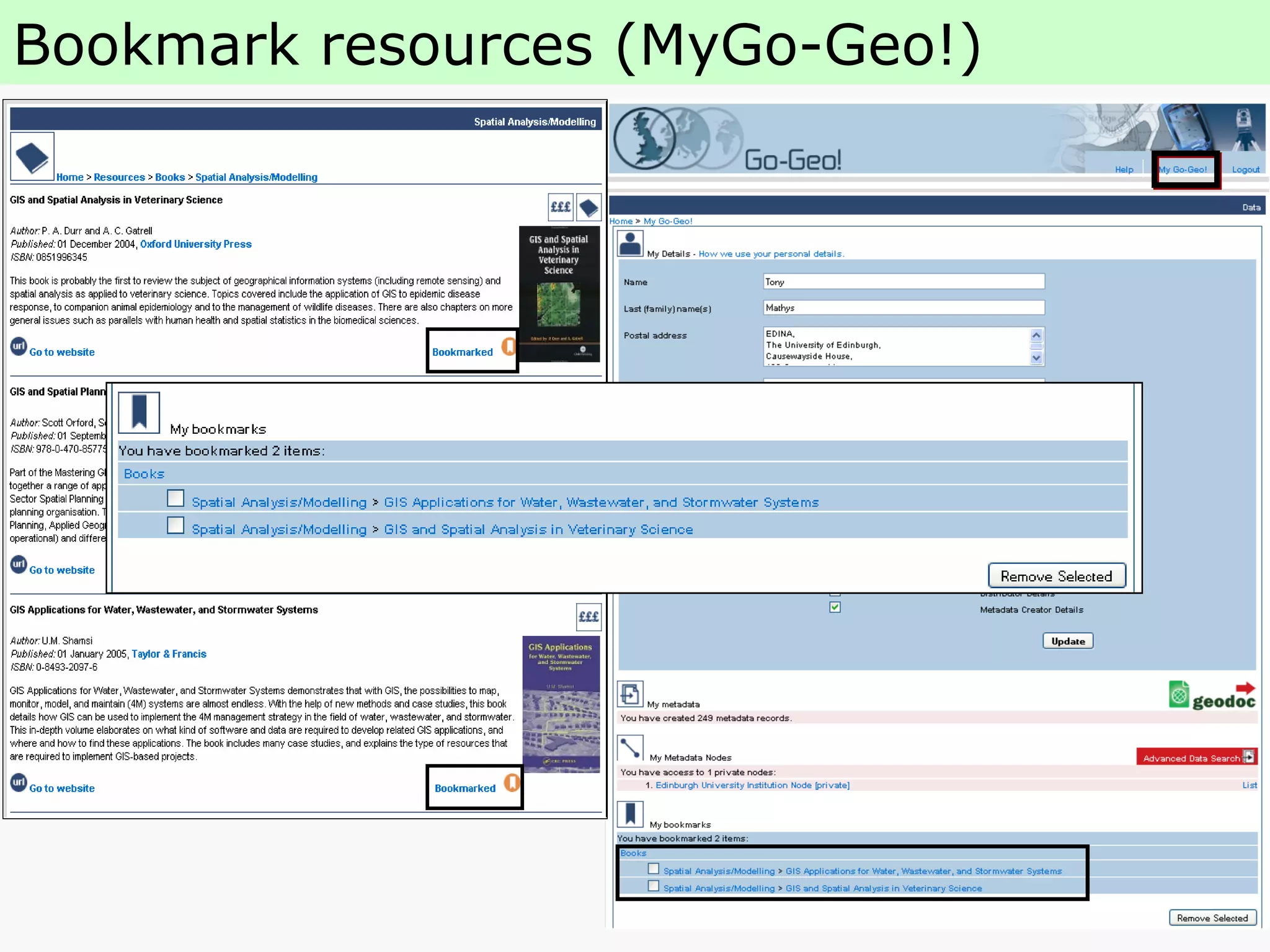The width and height of the screenshot is (1270, 952).
Task: Click 'You have created 249 metadata records.' text
Action: (x=706, y=718)
